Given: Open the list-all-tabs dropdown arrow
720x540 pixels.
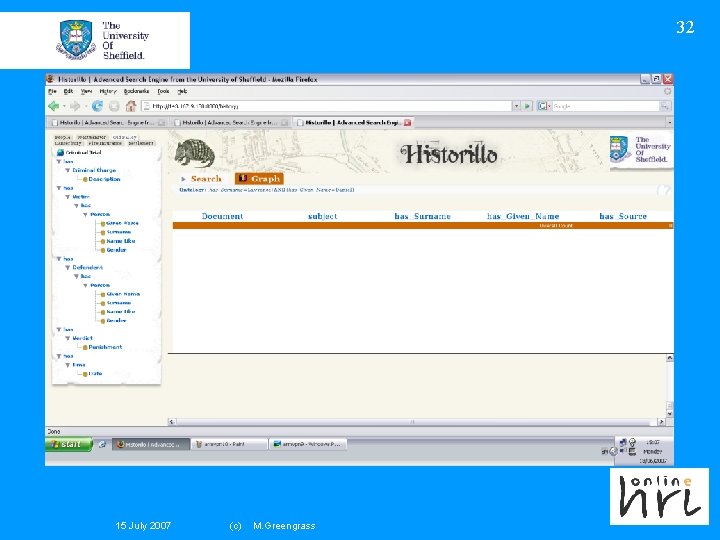Looking at the screenshot, I should click(x=669, y=123).
